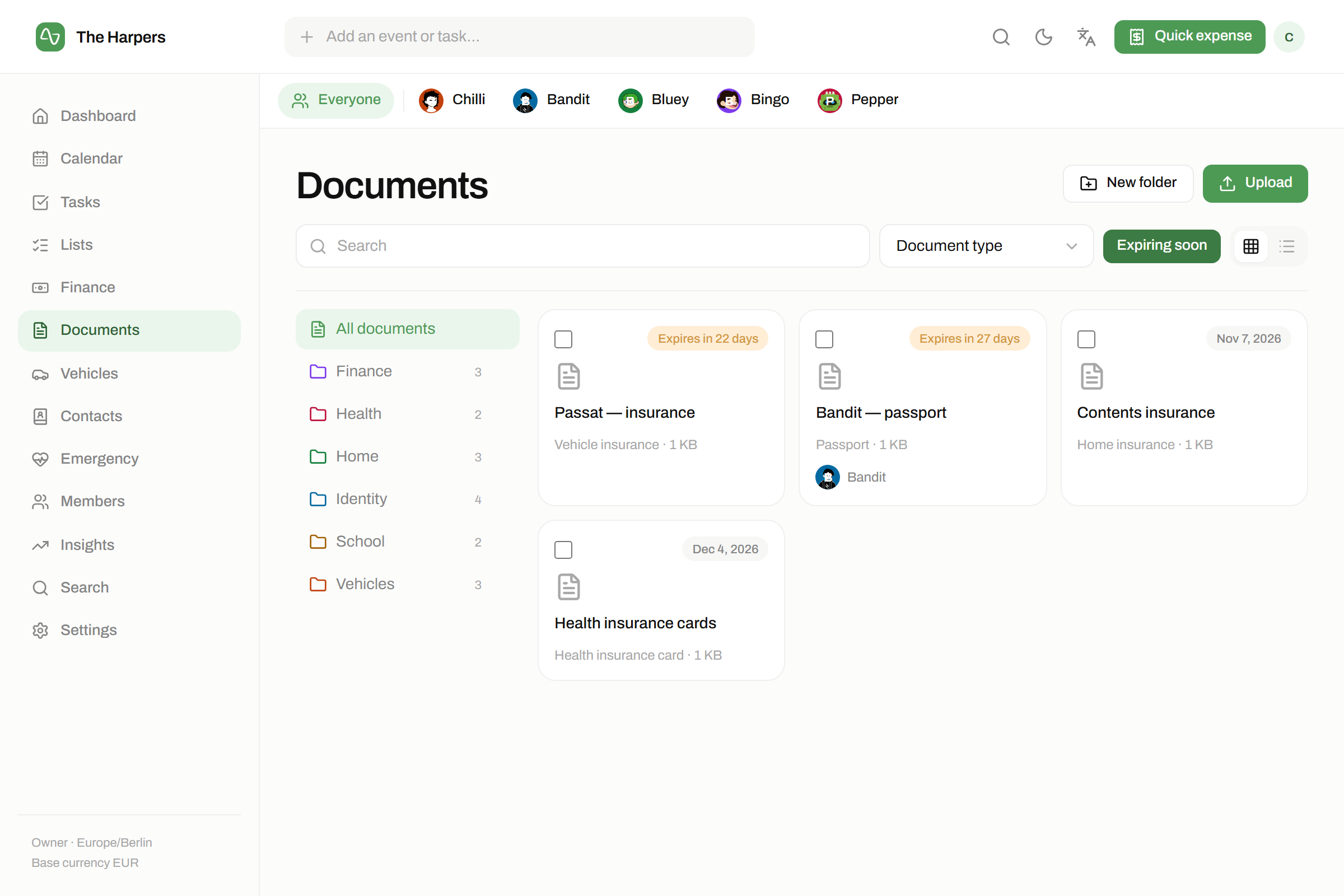Image resolution: width=1344 pixels, height=896 pixels.
Task: Select the Passat — insurance checkbox
Action: point(563,339)
